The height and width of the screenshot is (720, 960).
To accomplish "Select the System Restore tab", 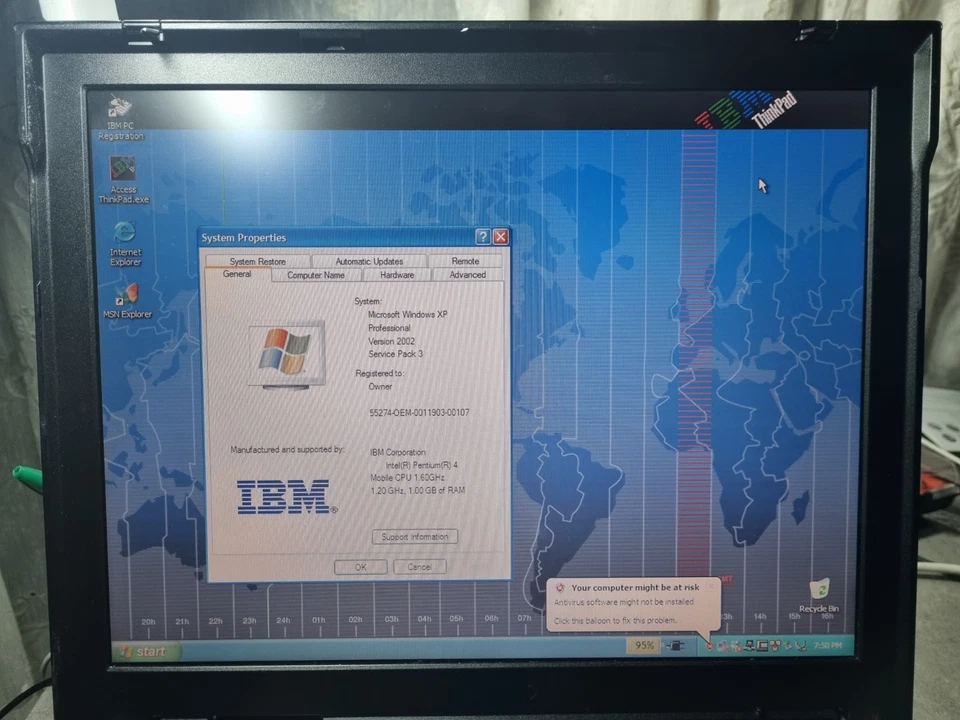I will (x=257, y=261).
